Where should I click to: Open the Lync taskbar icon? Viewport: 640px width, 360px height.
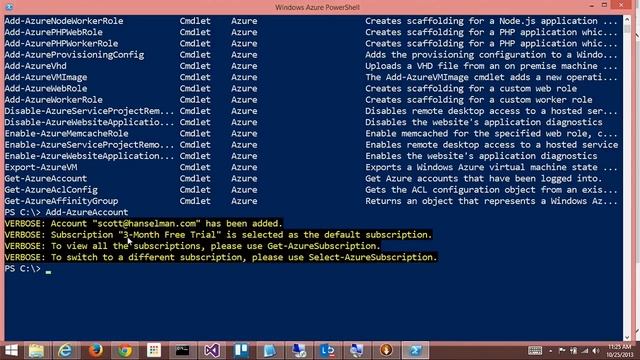pyautogui.click(x=328, y=350)
